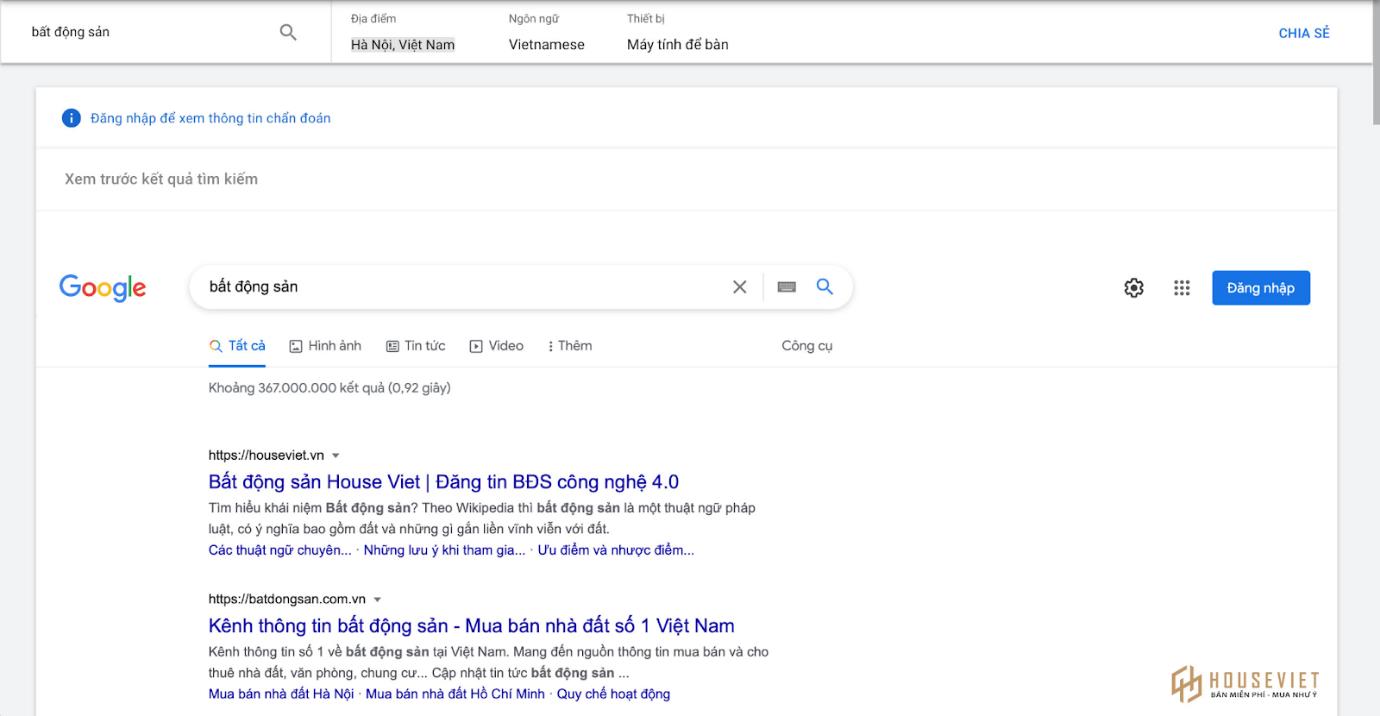Switch to the Tin tức tab
This screenshot has height=716, width=1380.
[416, 346]
